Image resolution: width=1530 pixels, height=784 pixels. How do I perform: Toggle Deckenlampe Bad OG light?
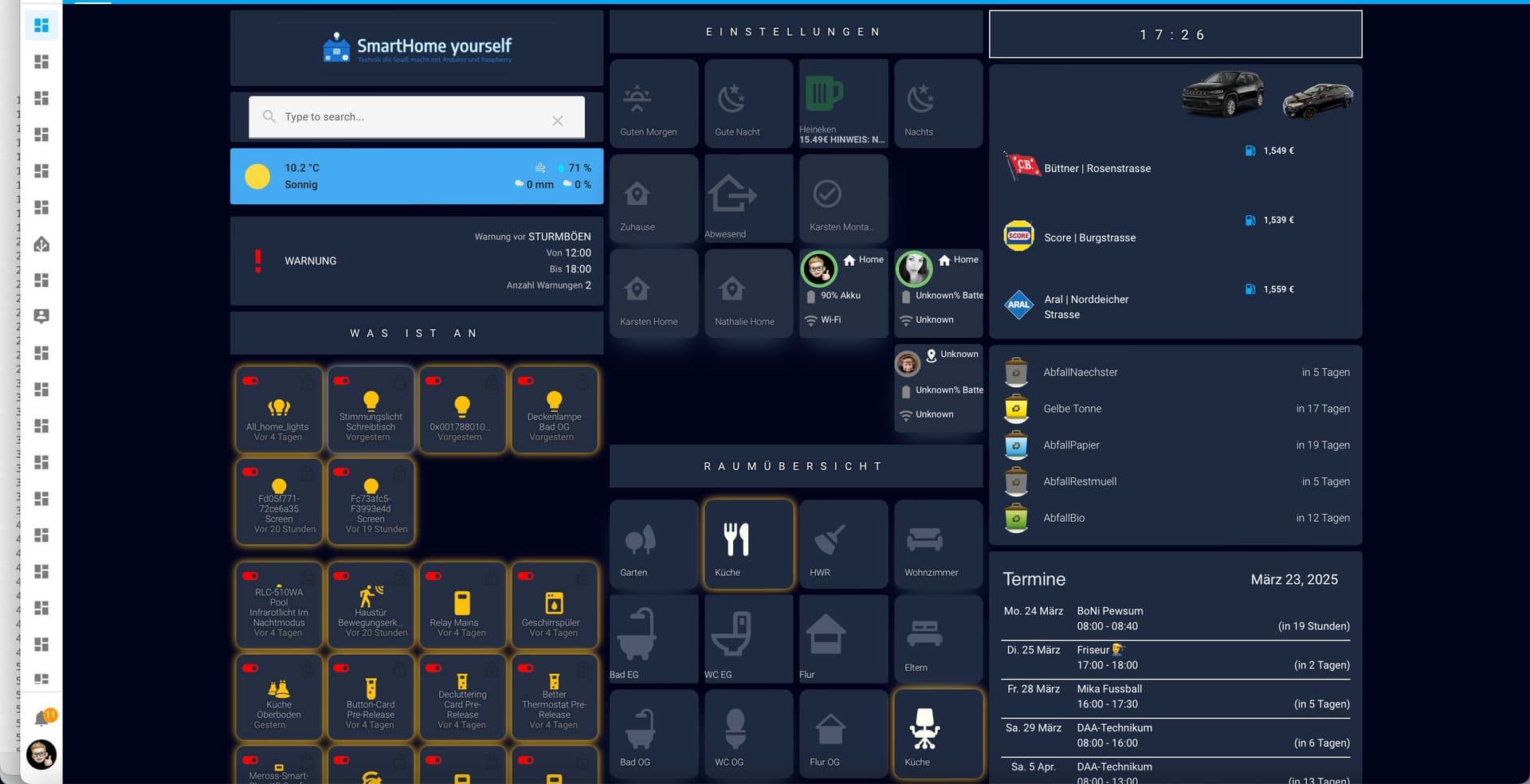tap(555, 410)
